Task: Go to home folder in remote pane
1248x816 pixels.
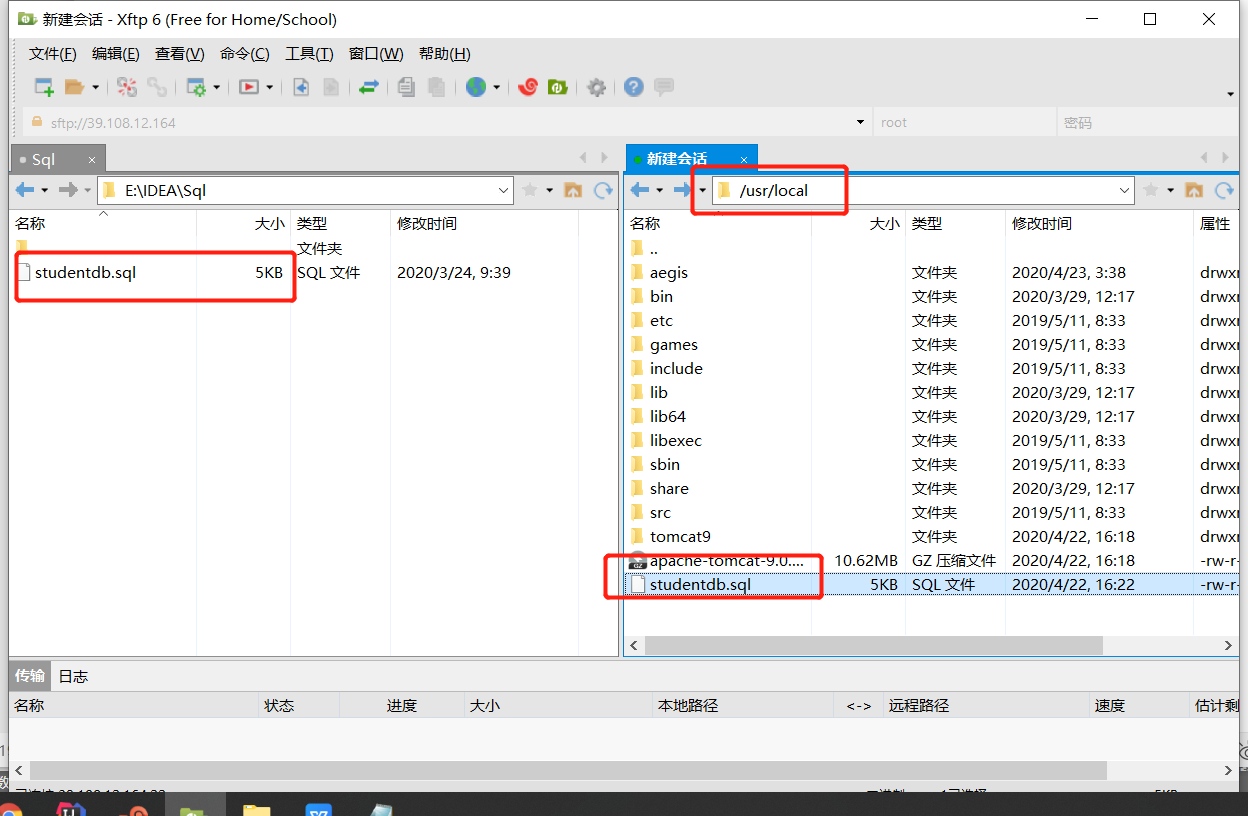Action: point(1194,190)
